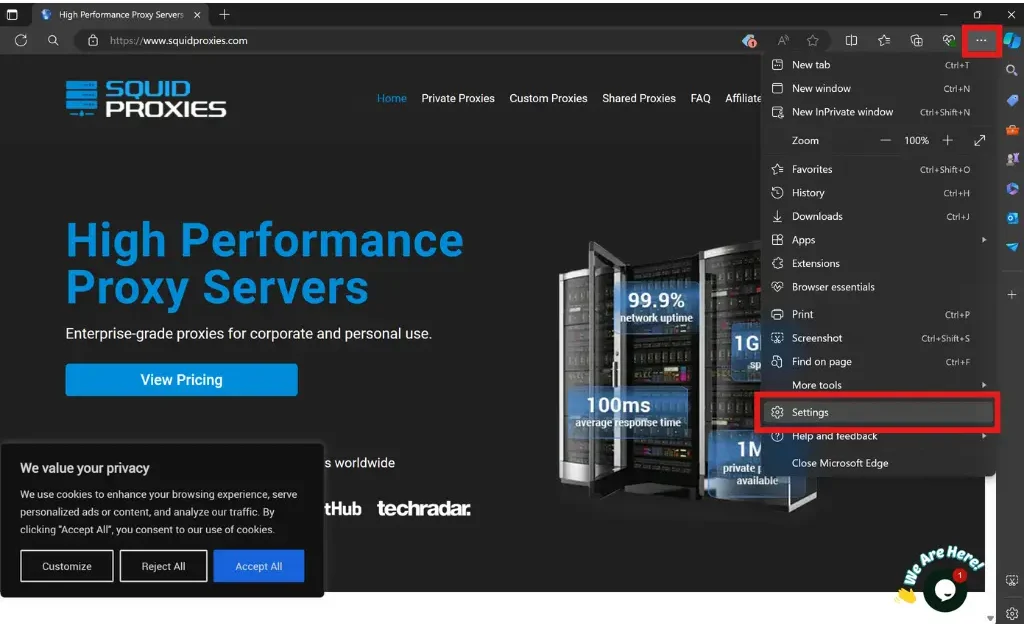Open the sidebar search icon
The height and width of the screenshot is (624, 1024).
pyautogui.click(x=1012, y=70)
